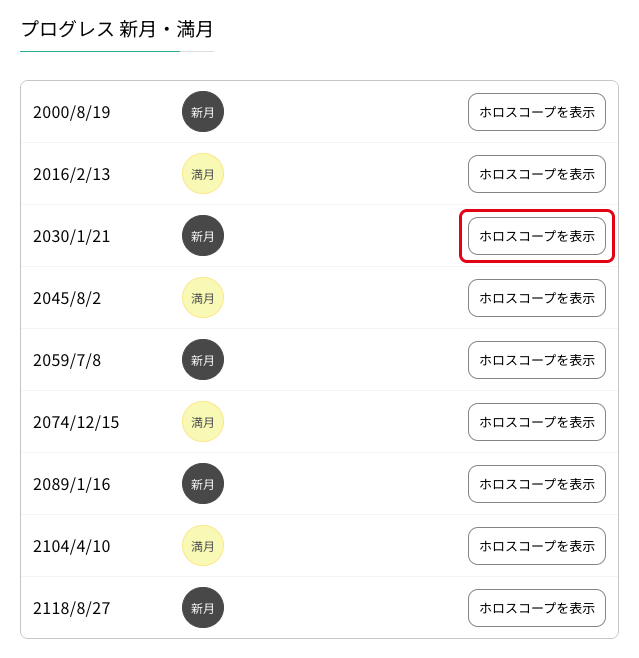Click the full moon icon for 2074/12/15
This screenshot has width=639, height=658.
point(203,422)
